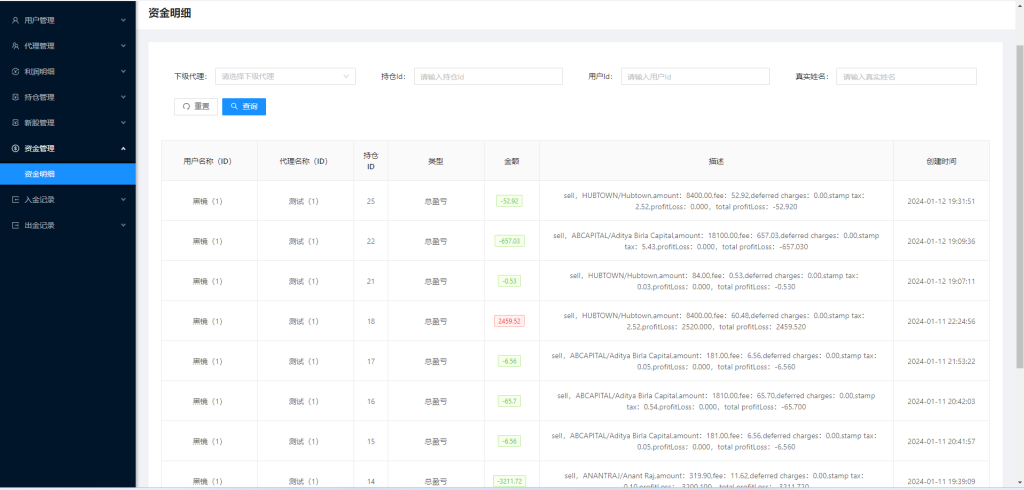Open the 出金记录 menu item label
1024x490 pixels.
click(x=40, y=226)
